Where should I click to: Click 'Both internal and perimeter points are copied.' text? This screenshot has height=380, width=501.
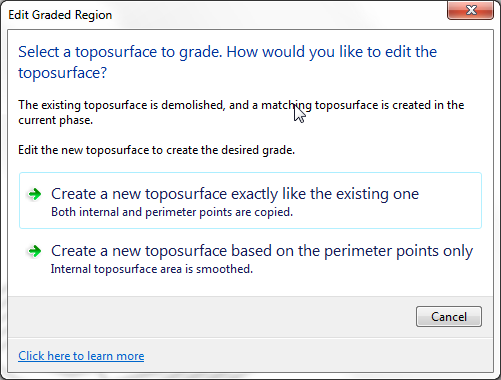click(x=172, y=212)
